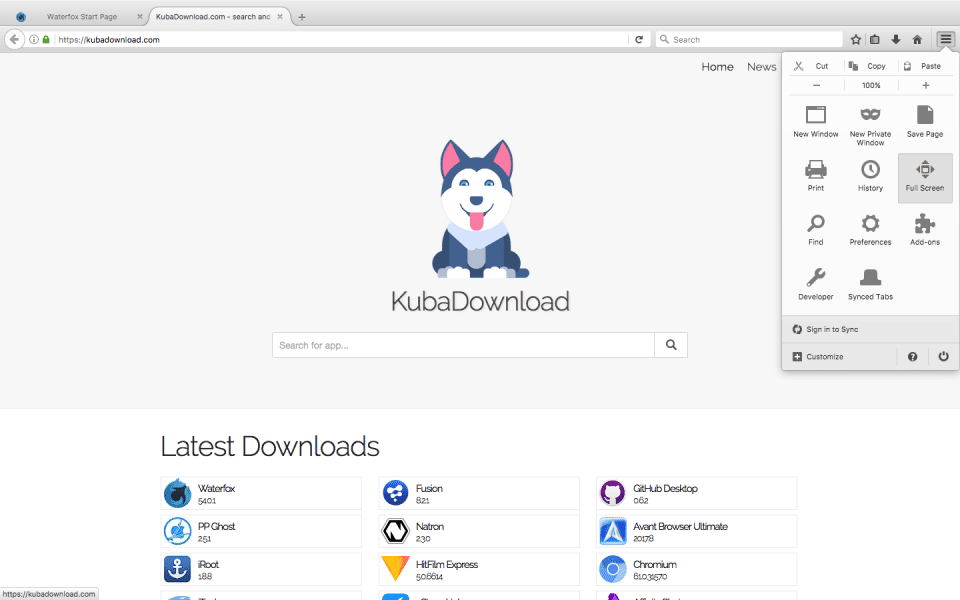Show bookmarks list icon in toolbar
The width and height of the screenshot is (960, 600).
coord(875,40)
